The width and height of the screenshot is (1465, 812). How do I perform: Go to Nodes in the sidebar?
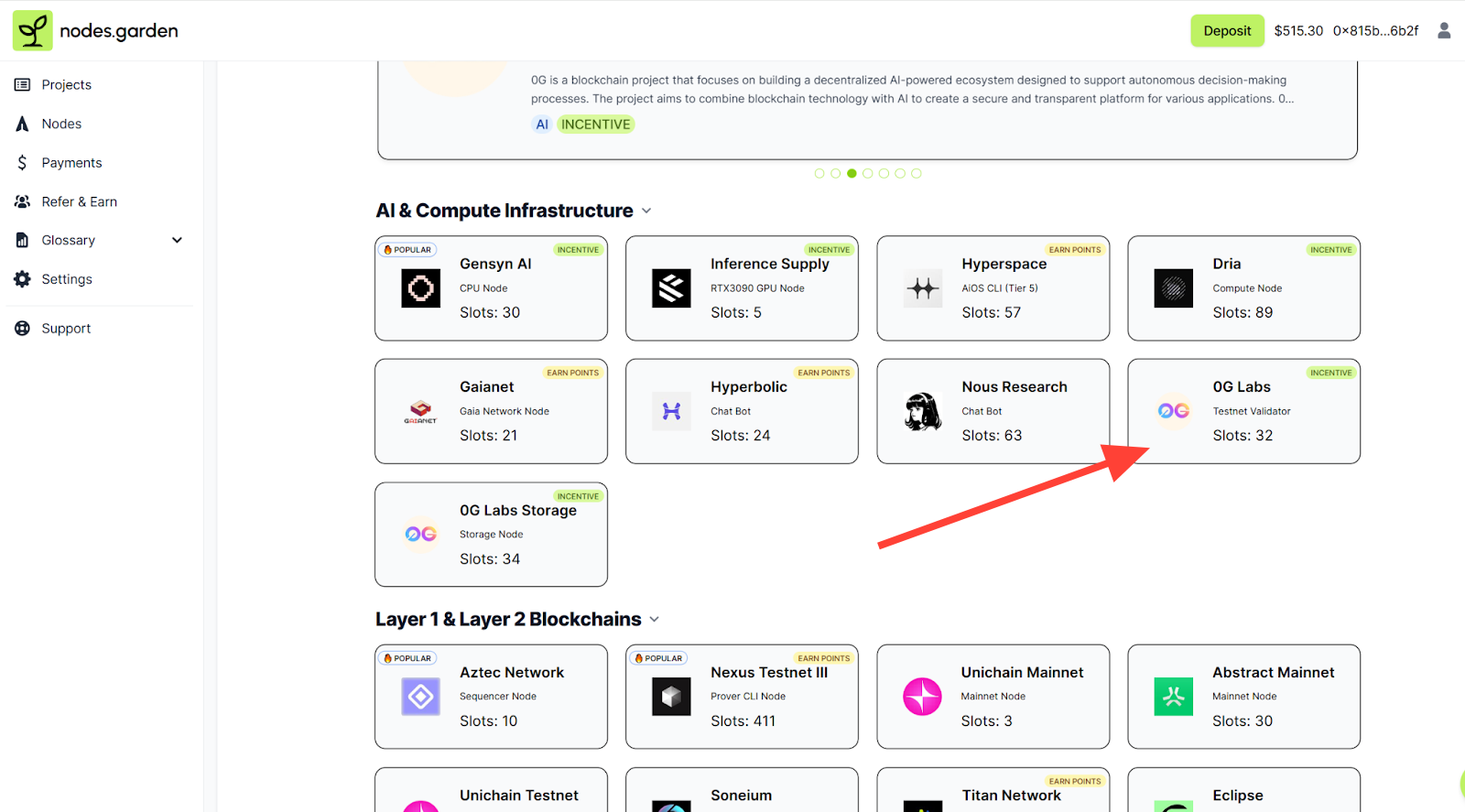click(x=61, y=124)
